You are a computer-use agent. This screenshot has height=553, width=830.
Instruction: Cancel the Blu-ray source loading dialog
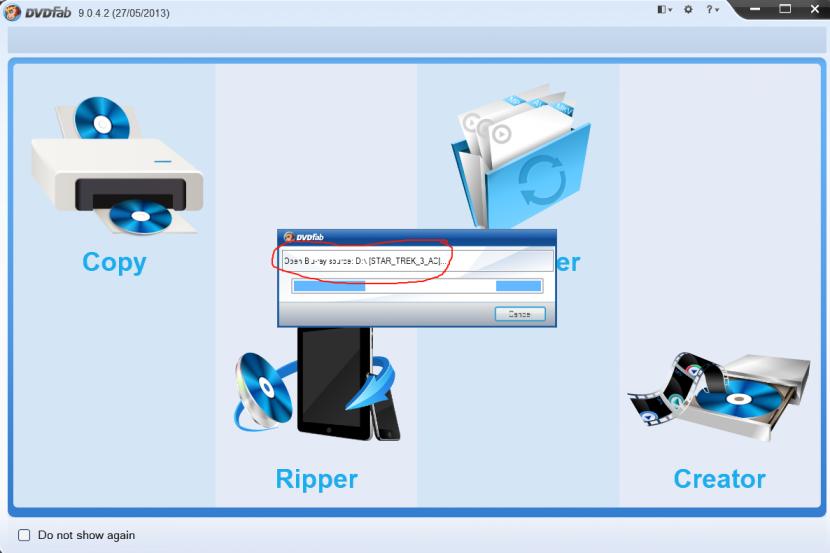click(520, 314)
